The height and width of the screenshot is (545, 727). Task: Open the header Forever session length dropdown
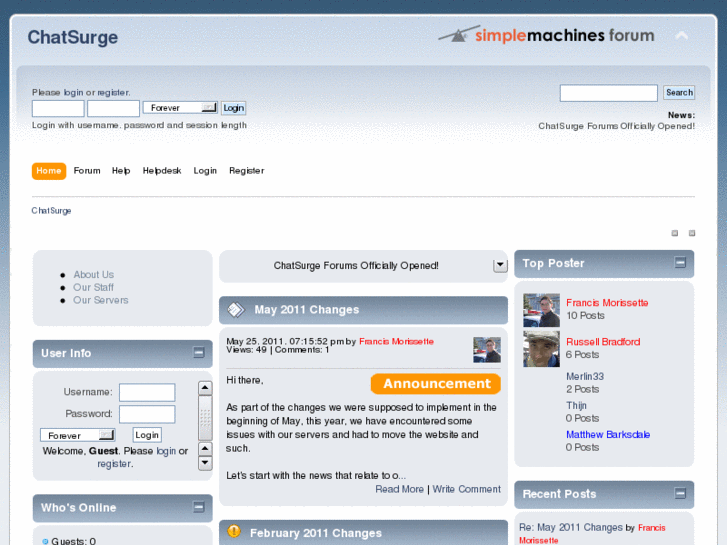180,108
